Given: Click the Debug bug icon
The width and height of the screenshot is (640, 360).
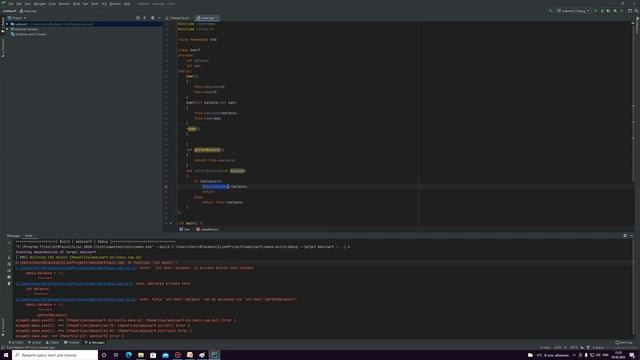Looking at the screenshot, I should [602, 11].
